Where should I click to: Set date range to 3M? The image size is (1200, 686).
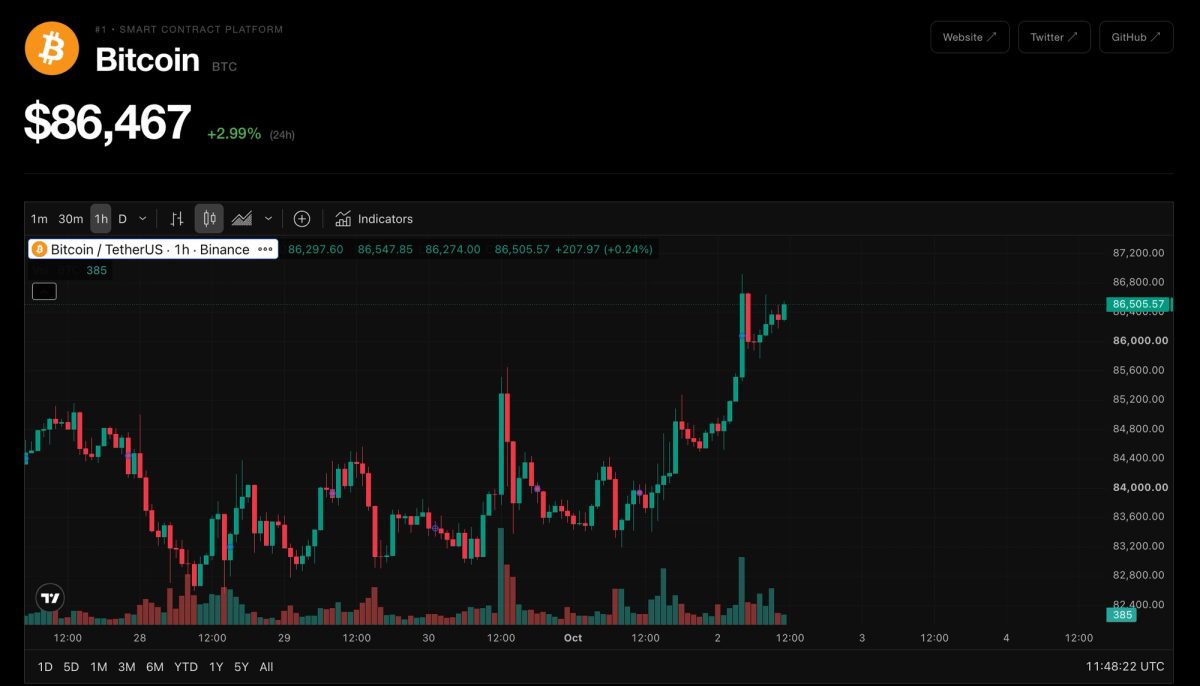click(x=126, y=666)
